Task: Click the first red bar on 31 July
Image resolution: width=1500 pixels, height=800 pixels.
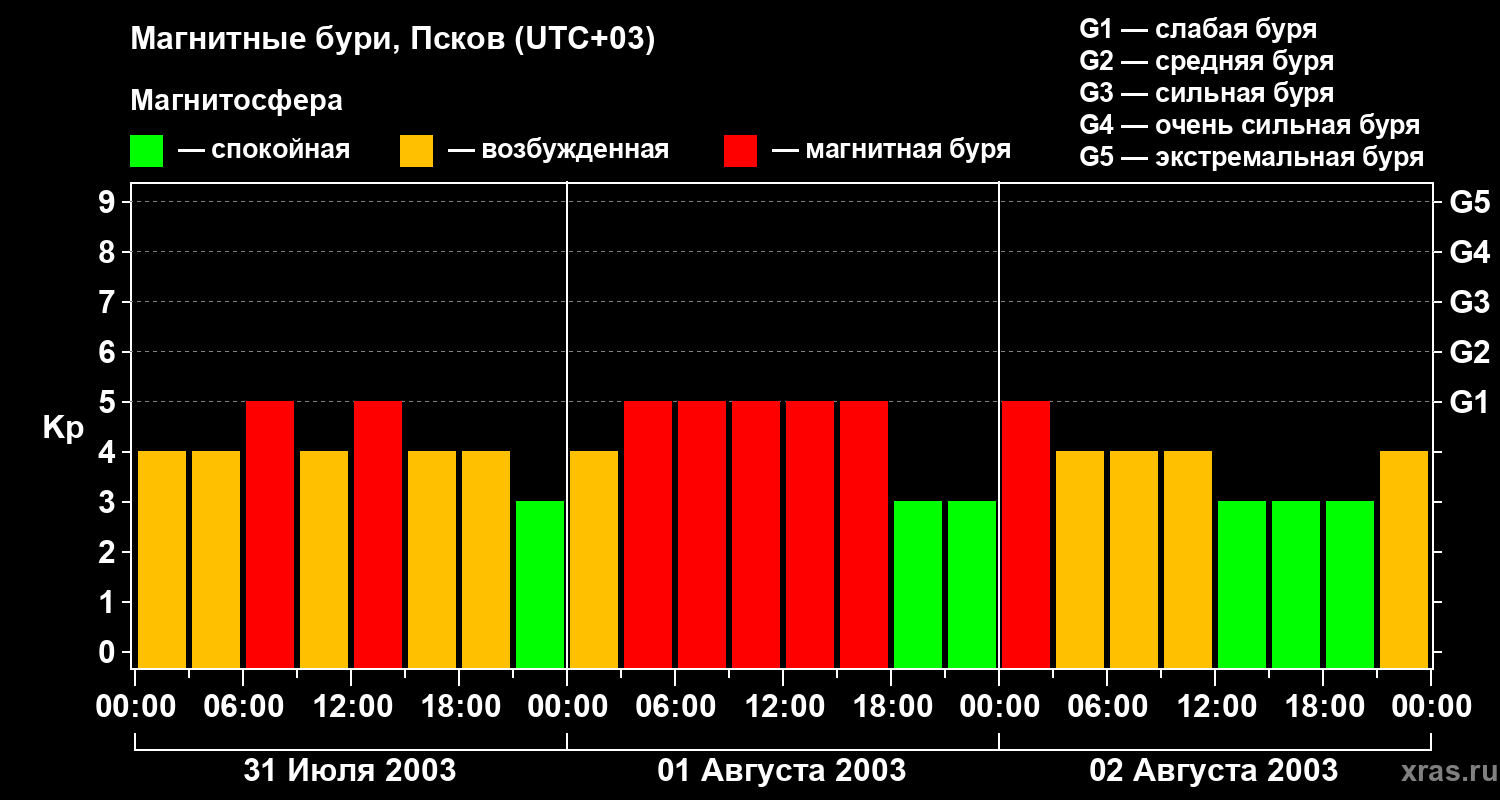Action: [270, 534]
